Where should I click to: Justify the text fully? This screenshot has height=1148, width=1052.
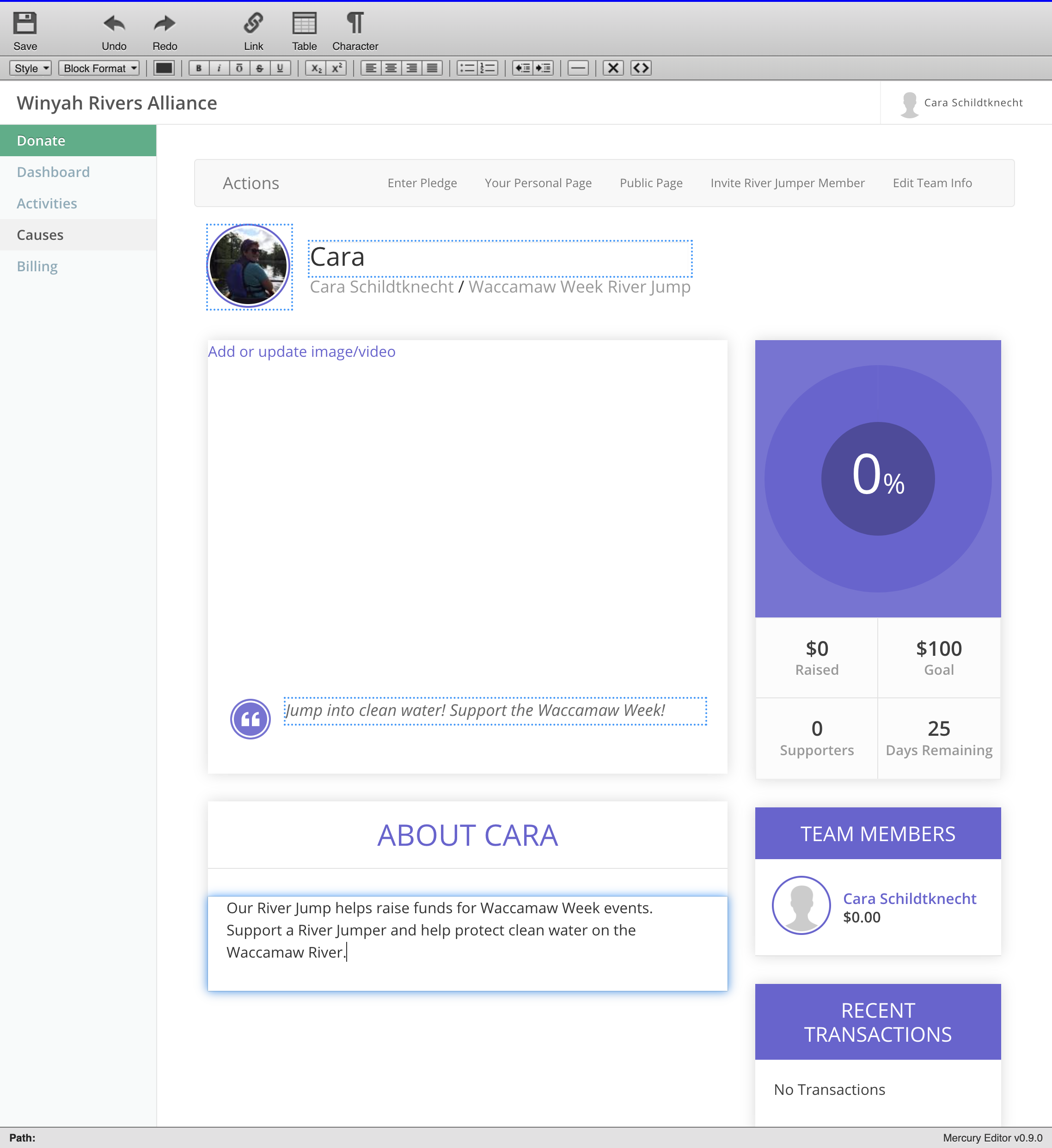click(x=432, y=68)
